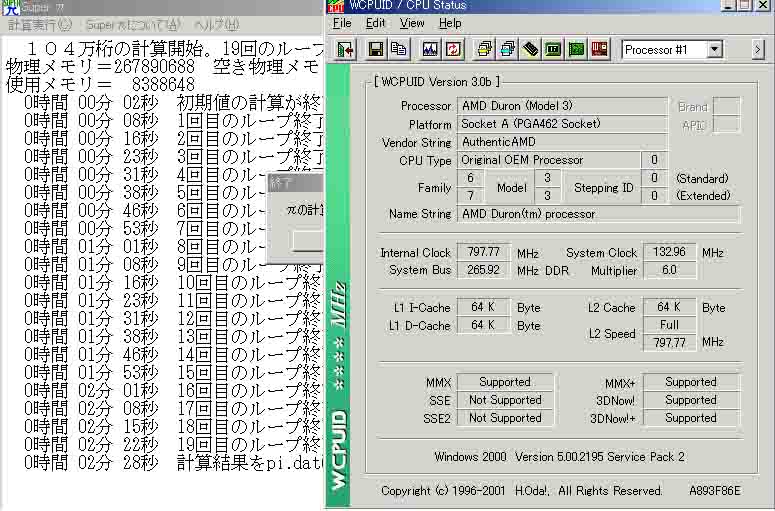Screen dimensions: 775x511
Task: Click the 19回目のループ line in Super PI
Action: point(173,445)
